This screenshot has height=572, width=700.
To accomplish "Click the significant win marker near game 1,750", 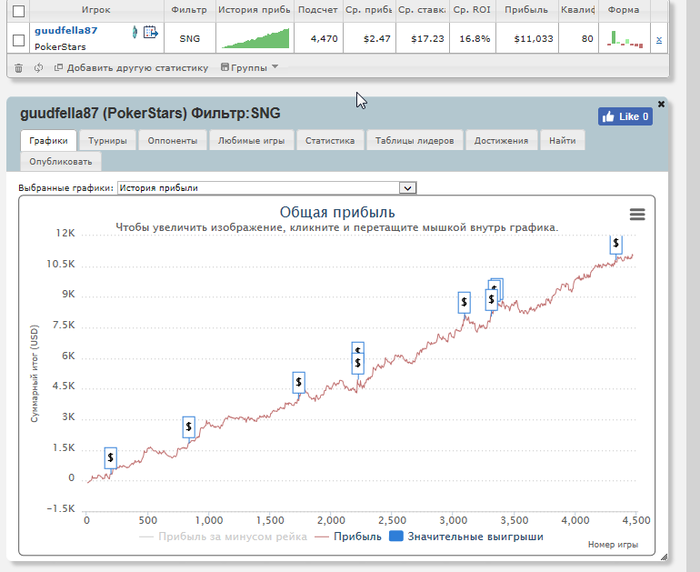I will click(299, 382).
